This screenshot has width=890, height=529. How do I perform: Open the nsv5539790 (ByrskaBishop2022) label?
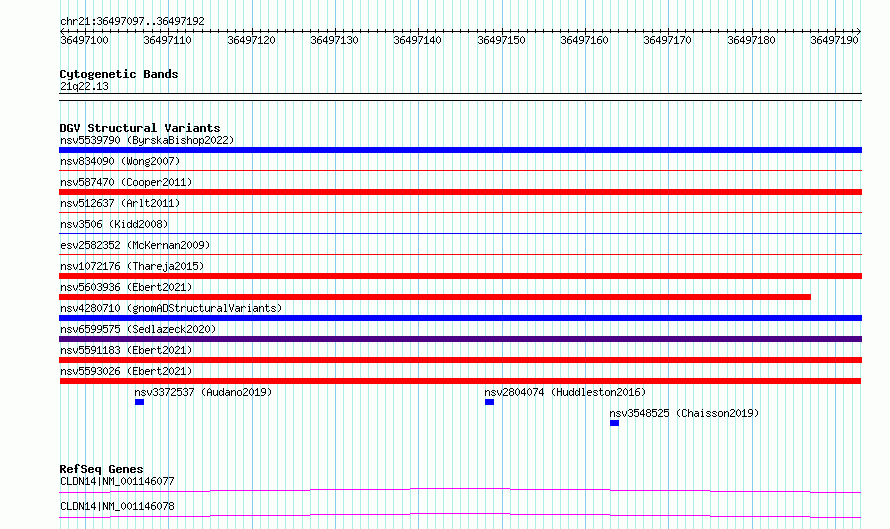[x=147, y=140]
